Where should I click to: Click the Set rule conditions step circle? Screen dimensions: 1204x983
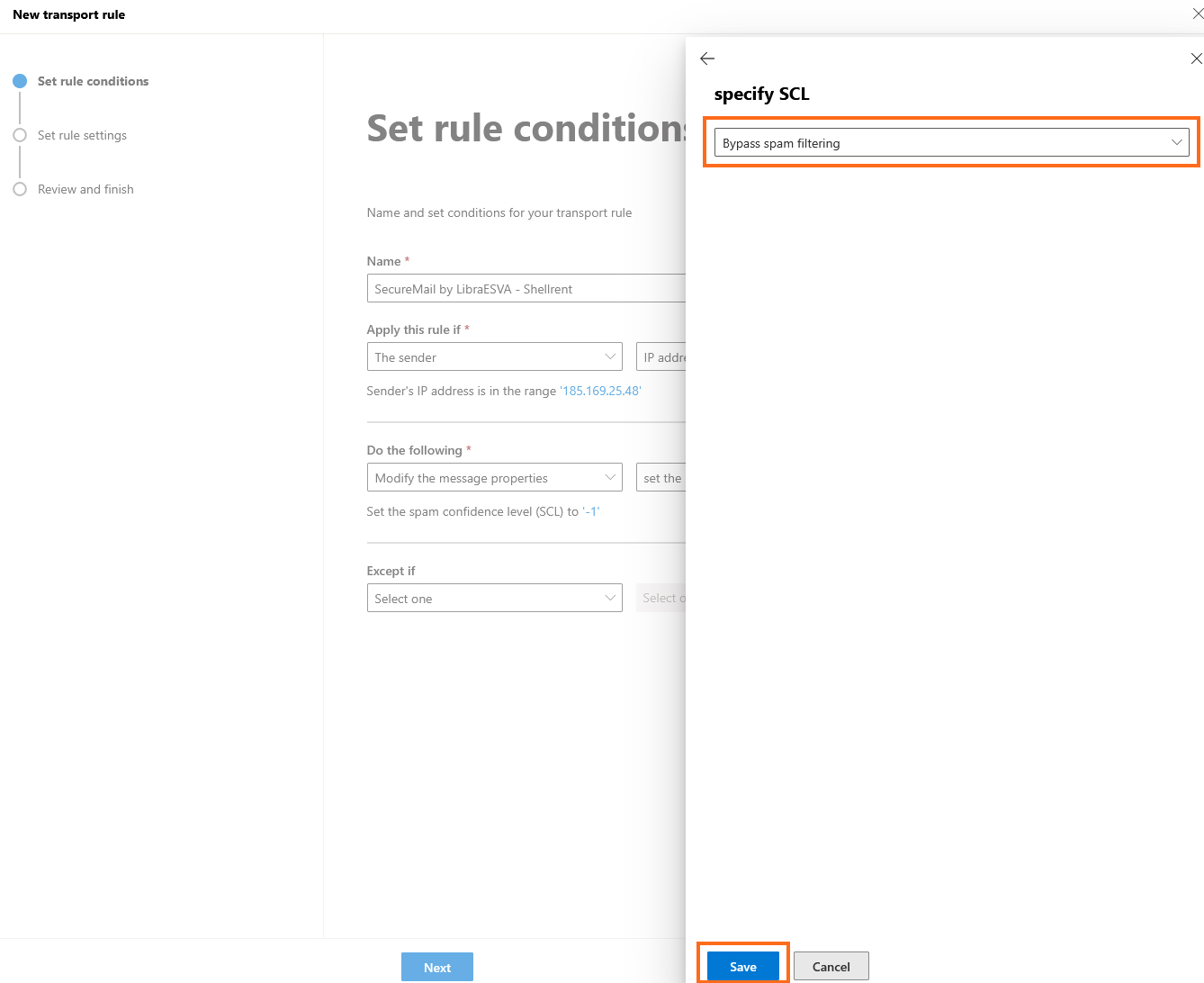tap(20, 81)
